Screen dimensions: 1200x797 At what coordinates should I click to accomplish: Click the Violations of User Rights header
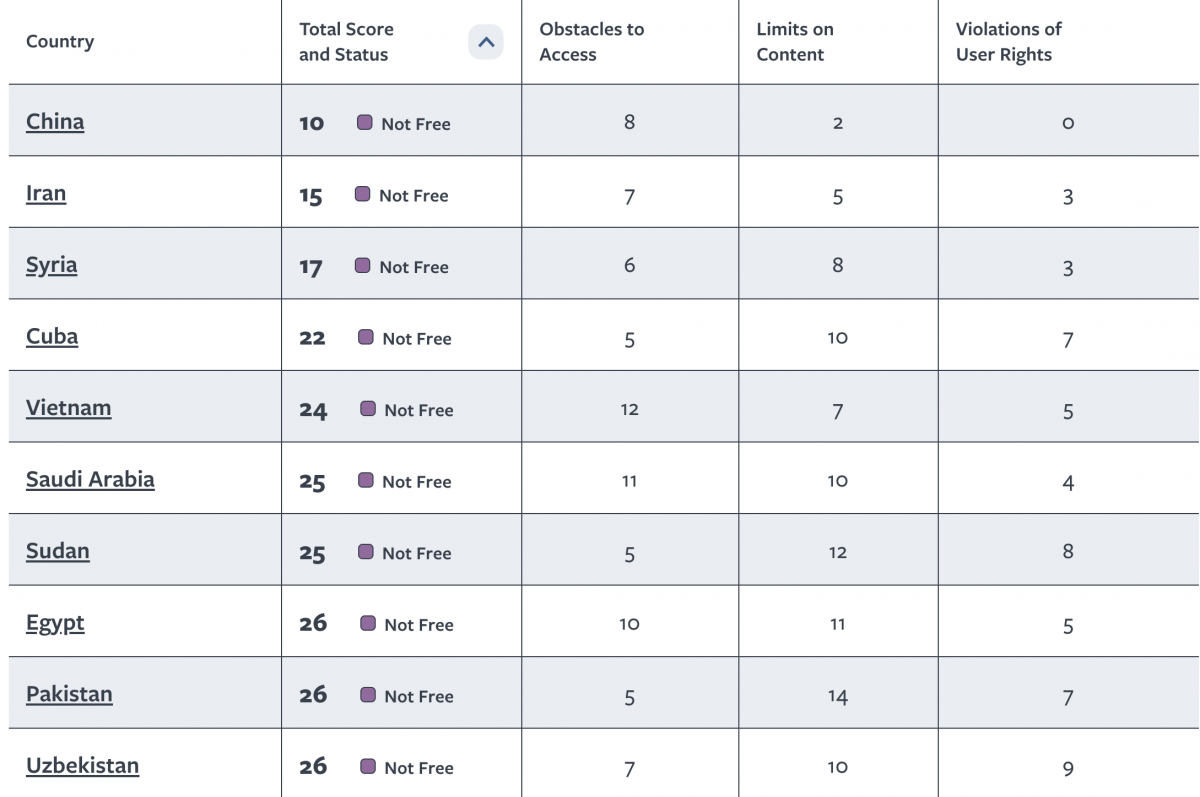1008,42
